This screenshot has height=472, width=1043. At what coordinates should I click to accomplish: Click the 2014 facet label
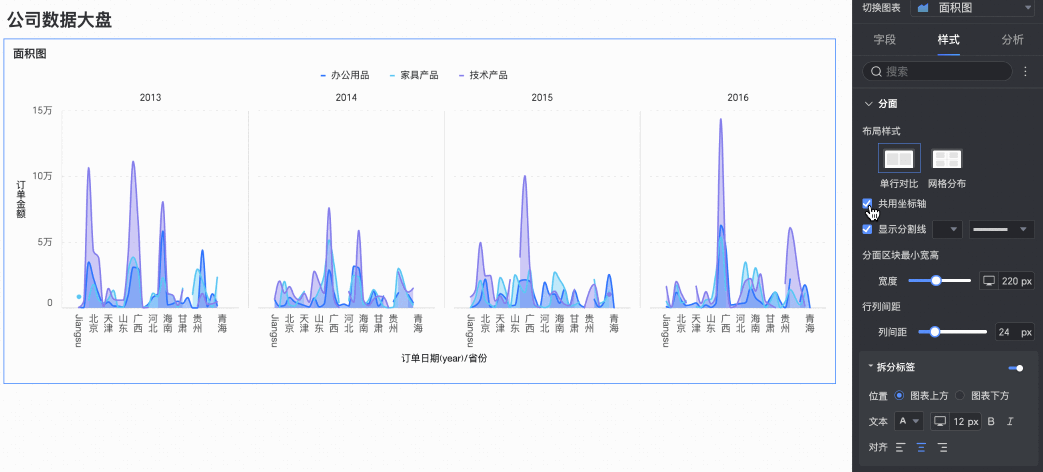[x=346, y=97]
